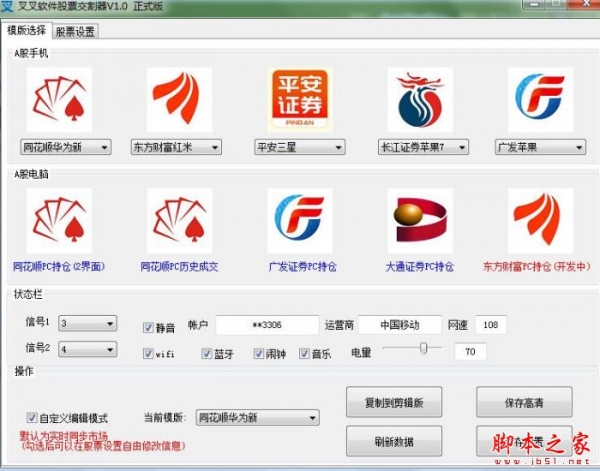Click the button below 保存高清

point(524,441)
